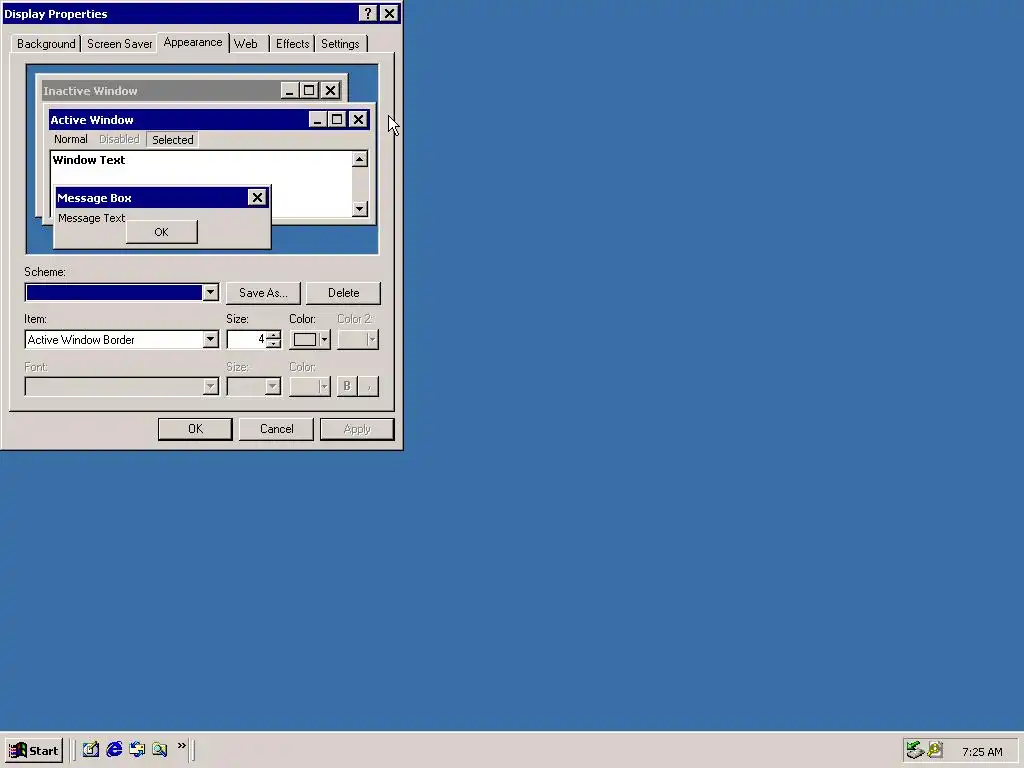Screen dimensions: 1024x768
Task: Click Message Text in the preview
Action: pyautogui.click(x=91, y=218)
